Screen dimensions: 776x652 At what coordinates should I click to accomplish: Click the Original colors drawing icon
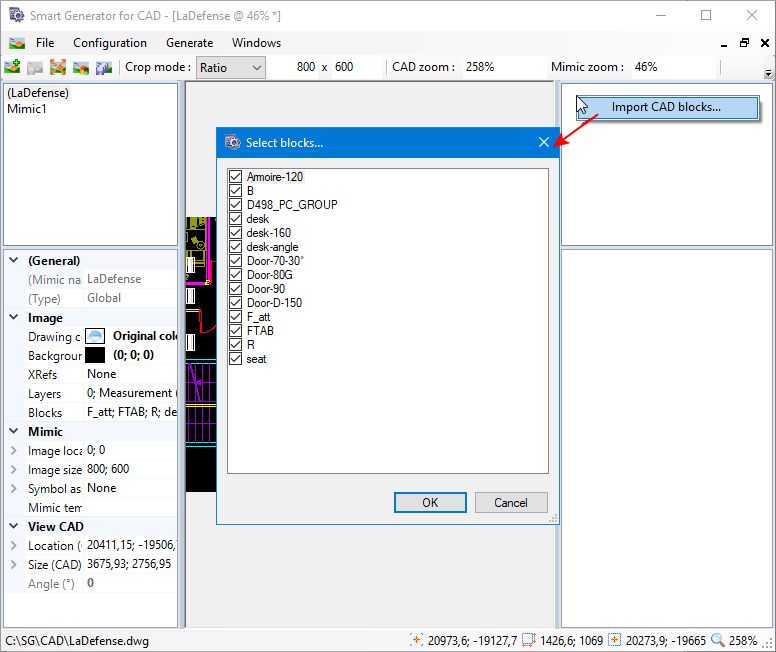pos(95,336)
